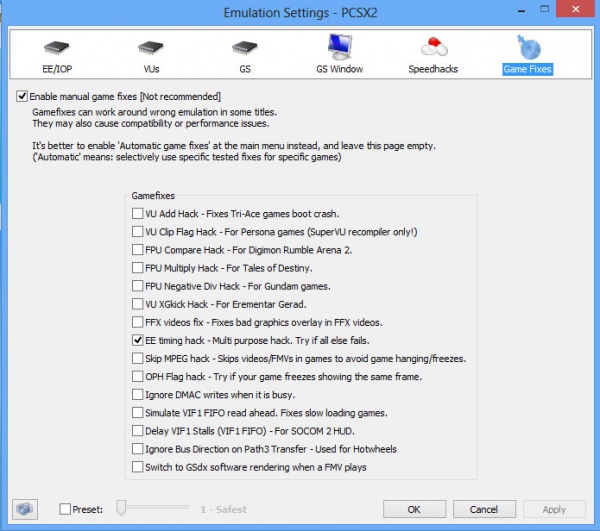The height and width of the screenshot is (531, 600).
Task: Enable VU Clip Flag Hack
Action: tap(137, 231)
